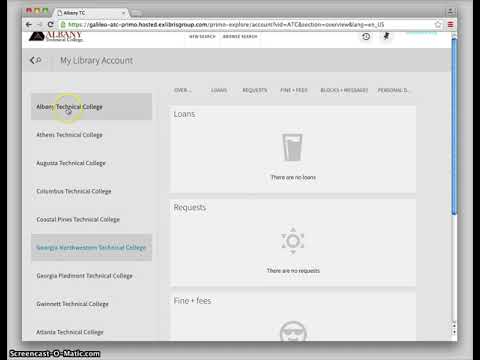Select Coastal Pines Technical College

(91, 219)
